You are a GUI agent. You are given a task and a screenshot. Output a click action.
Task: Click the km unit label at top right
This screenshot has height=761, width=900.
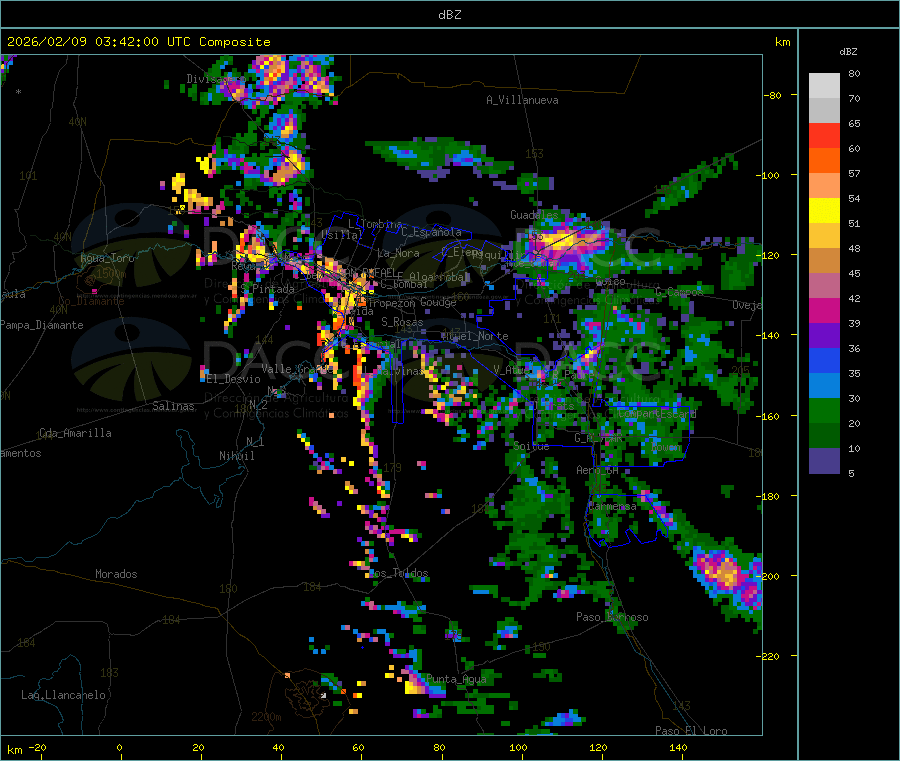(x=782, y=42)
